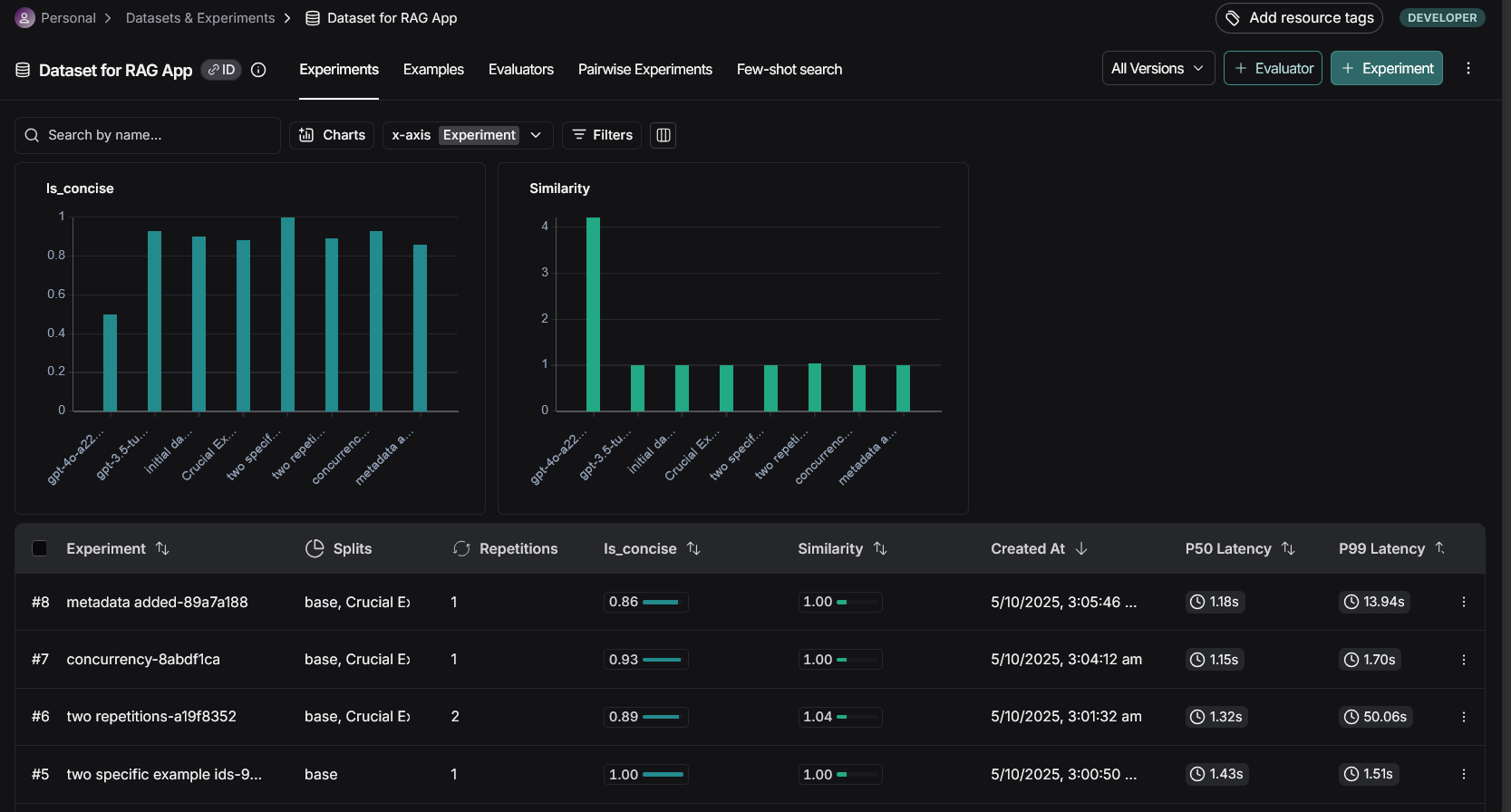Open the column display settings icon

[663, 135]
